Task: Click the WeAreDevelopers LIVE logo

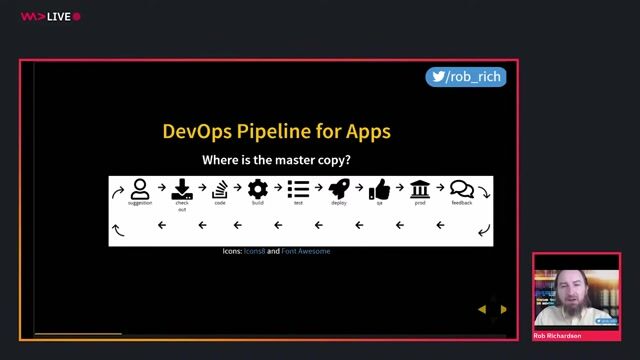Action: click(x=51, y=17)
